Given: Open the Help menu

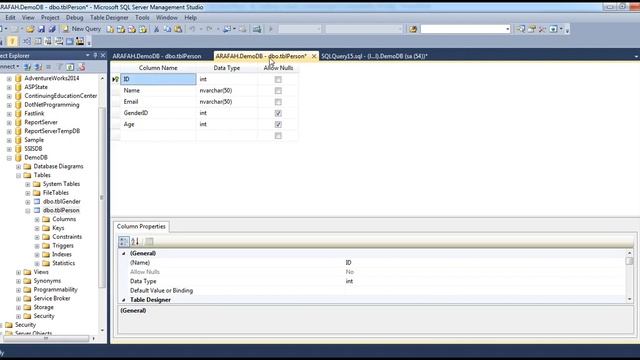Looking at the screenshot, I should (x=191, y=18).
